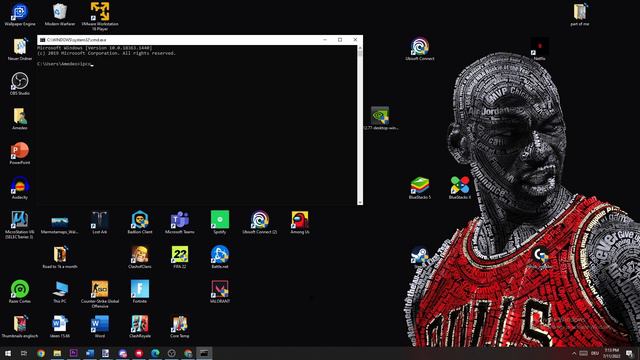Open the Fortnite desktop shortcut
The image size is (640, 360).
(x=140, y=292)
